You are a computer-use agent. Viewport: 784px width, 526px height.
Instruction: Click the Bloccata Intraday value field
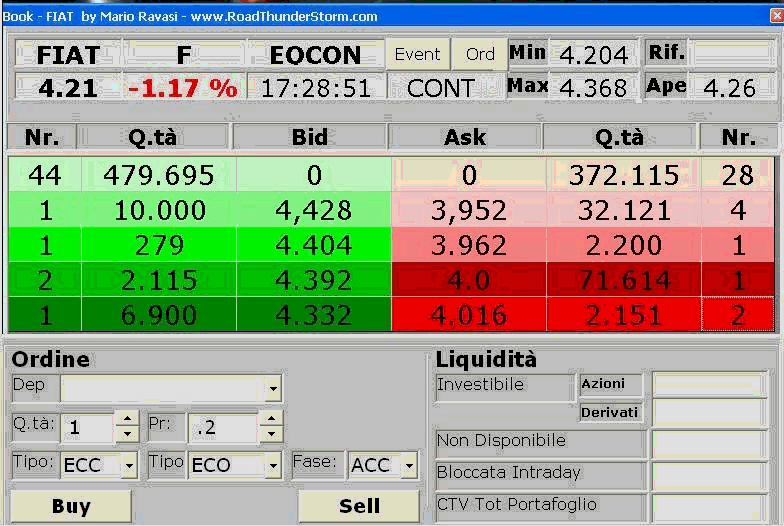pos(709,475)
